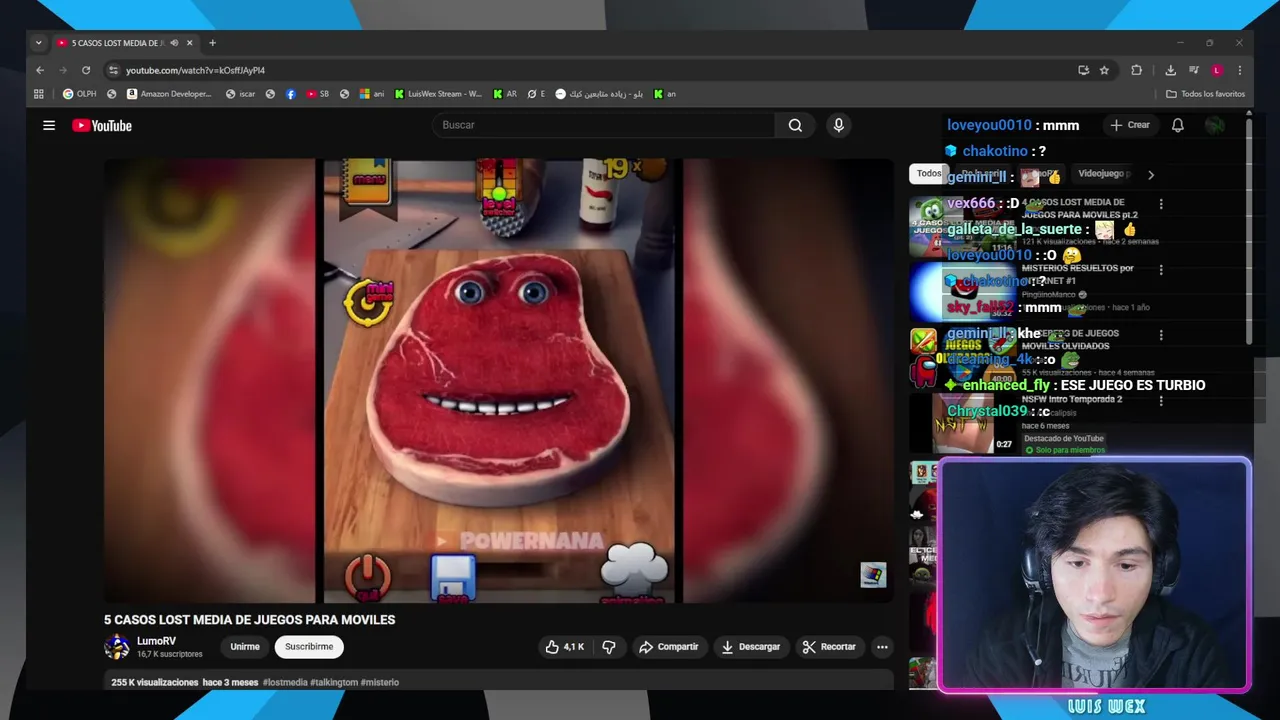
Task: Open the Facebook bookmark icon
Action: pos(291,94)
